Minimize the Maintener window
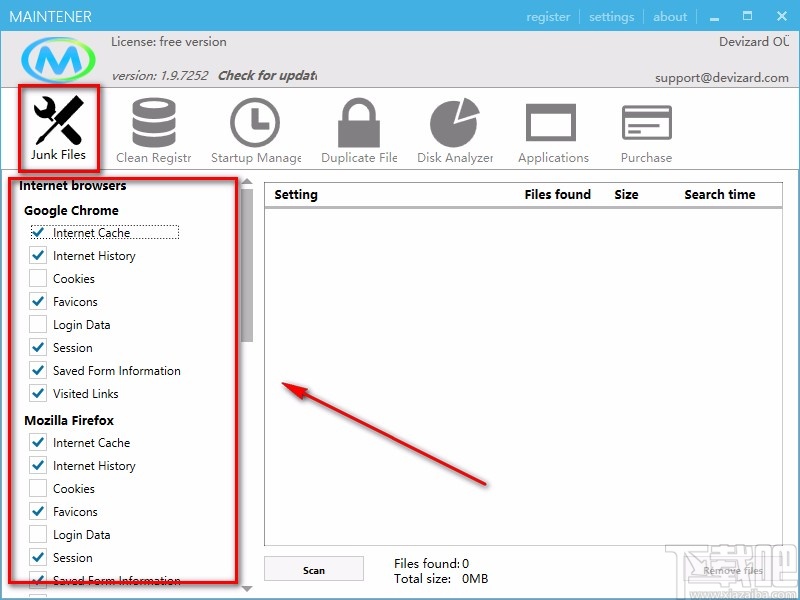This screenshot has height=600, width=800. coord(714,17)
